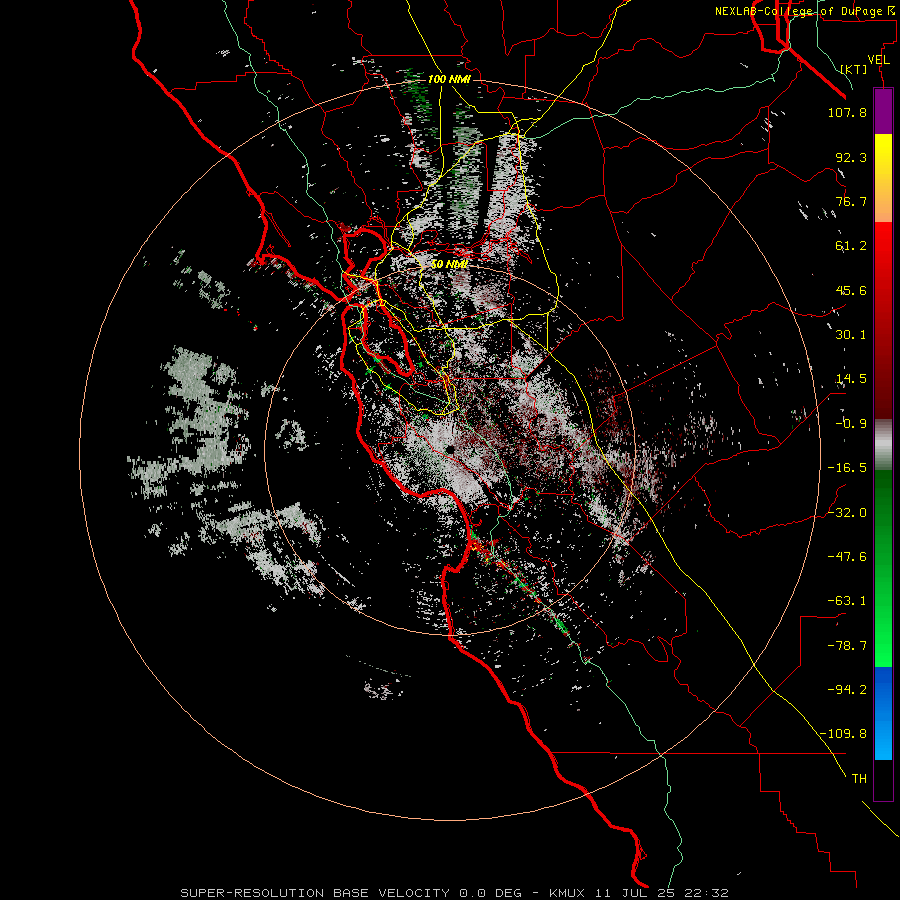Click the TH legend label

(x=859, y=779)
